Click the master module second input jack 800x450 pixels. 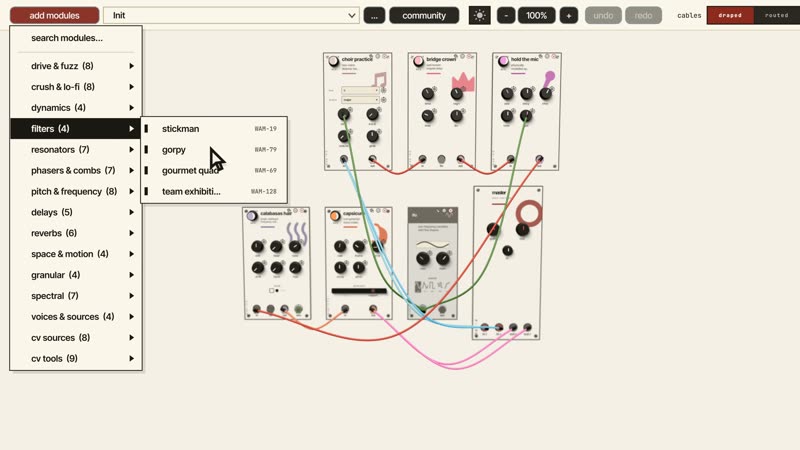(x=499, y=327)
